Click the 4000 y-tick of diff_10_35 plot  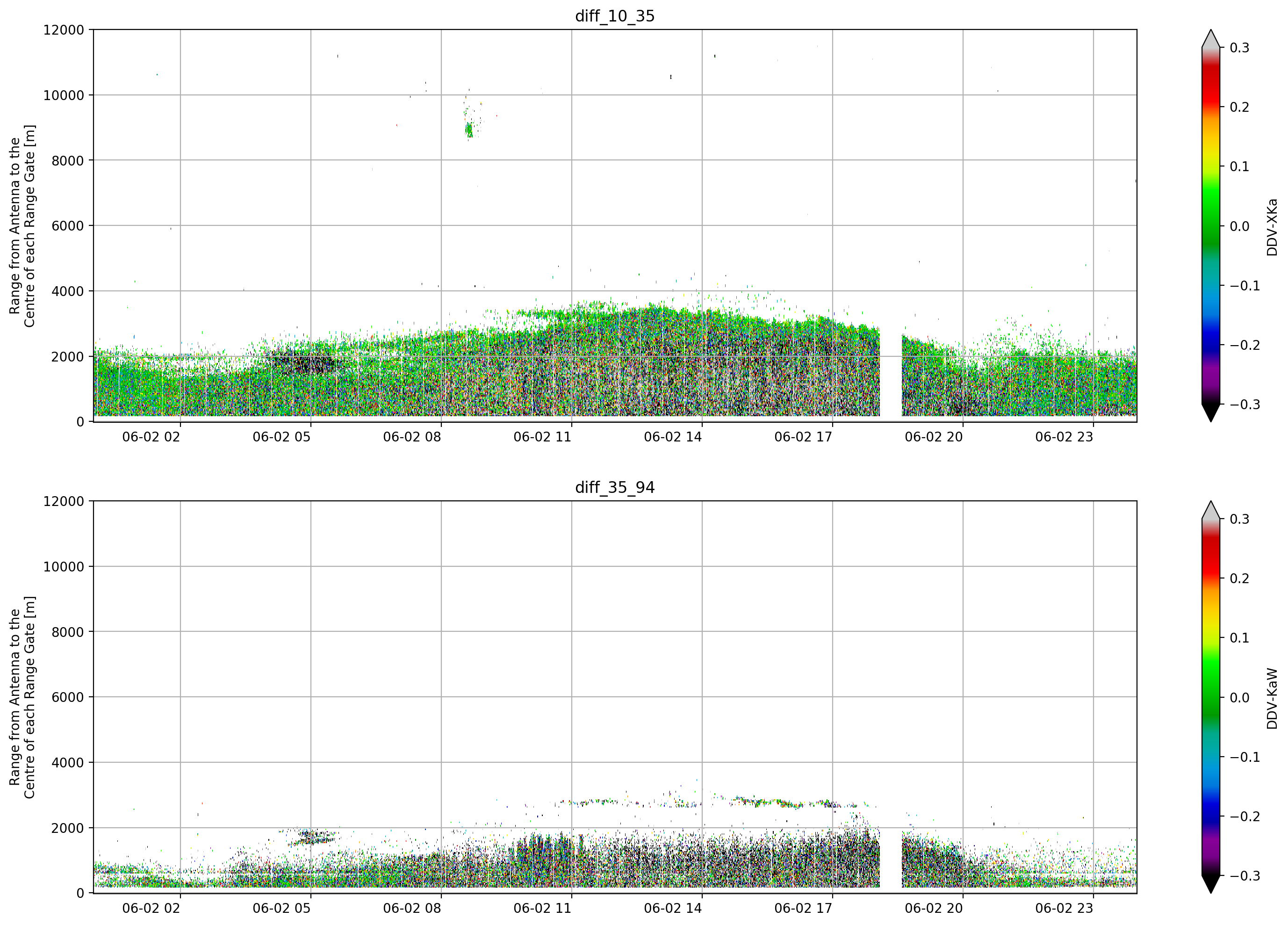pos(68,291)
